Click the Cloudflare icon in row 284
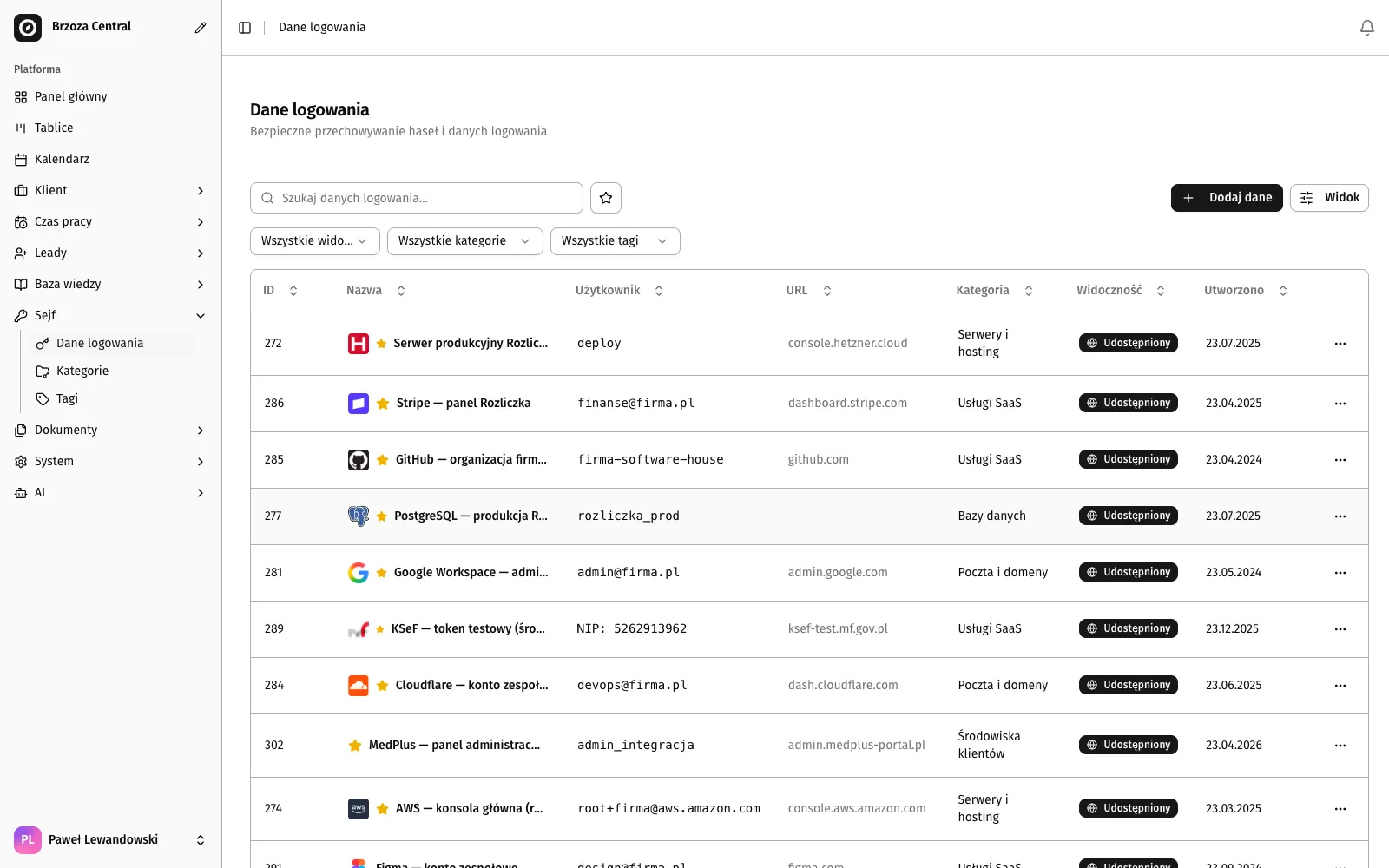1389x868 pixels. pyautogui.click(x=359, y=686)
